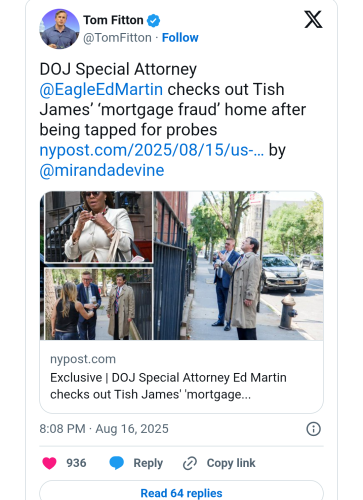Open the @mirandadevine mention
Screen dimensions: 363x500
point(102,170)
